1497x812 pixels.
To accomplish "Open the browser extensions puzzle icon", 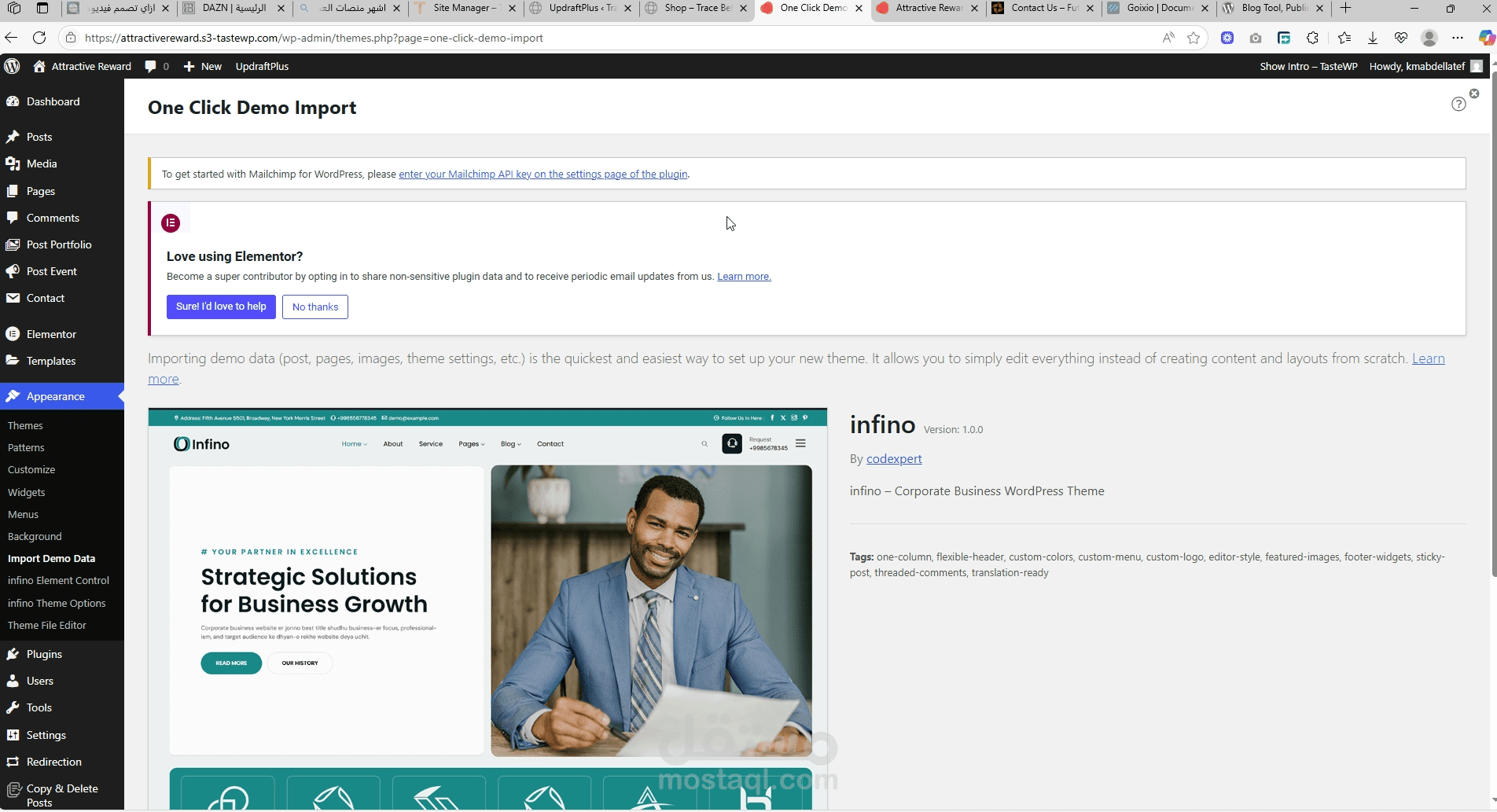I will 1312,38.
